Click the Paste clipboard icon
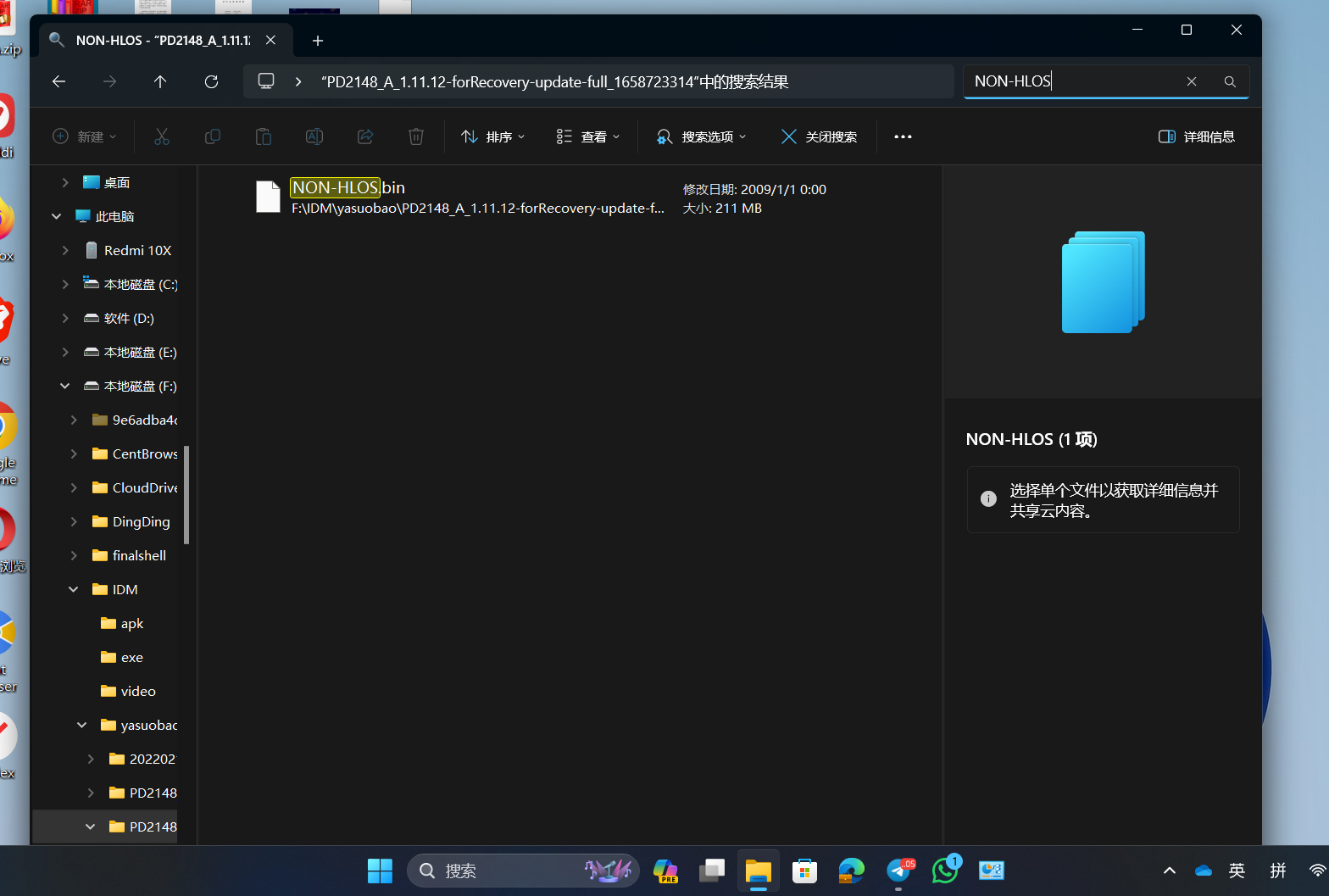The width and height of the screenshot is (1329, 896). tap(264, 136)
